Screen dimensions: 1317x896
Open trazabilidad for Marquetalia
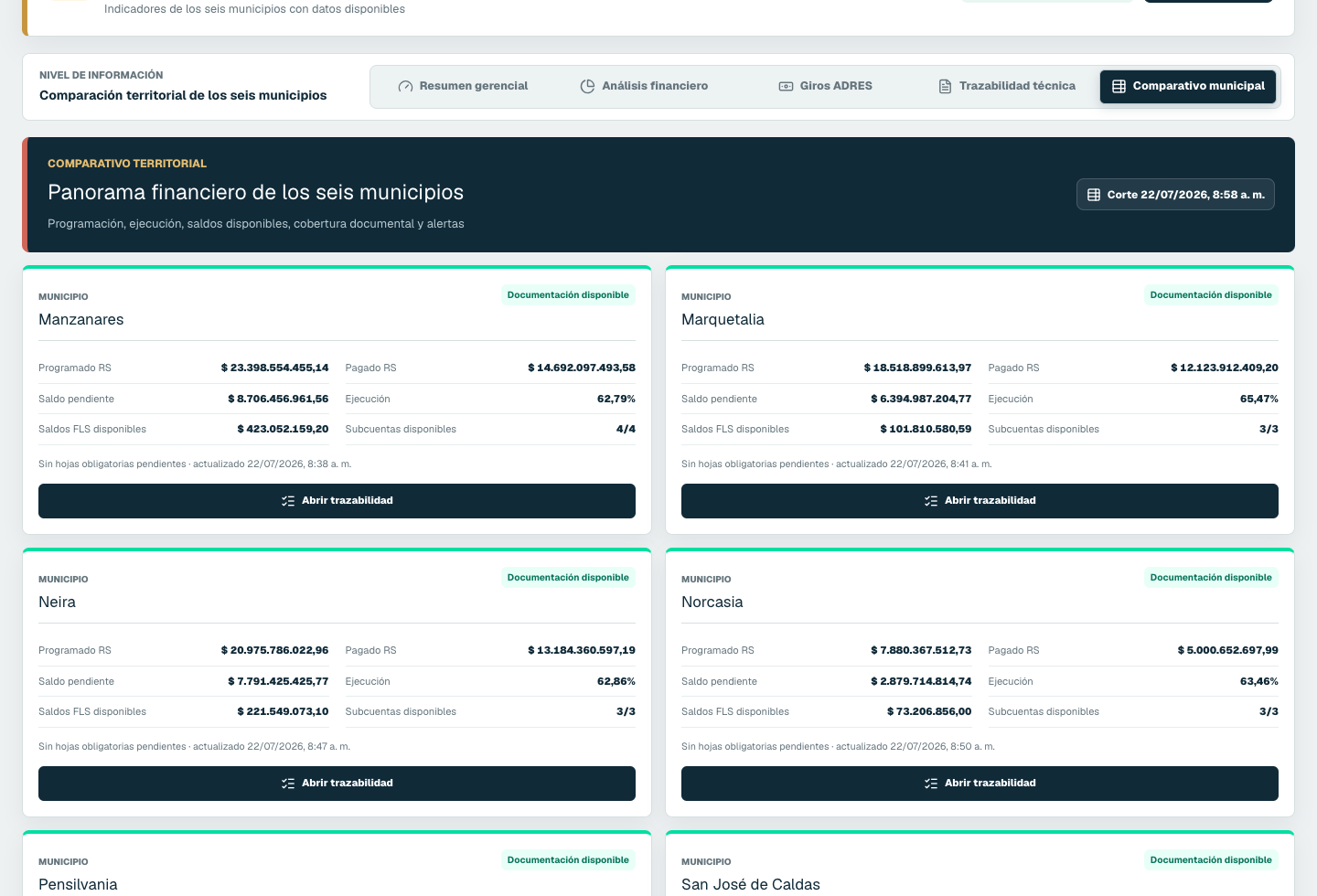tap(980, 501)
